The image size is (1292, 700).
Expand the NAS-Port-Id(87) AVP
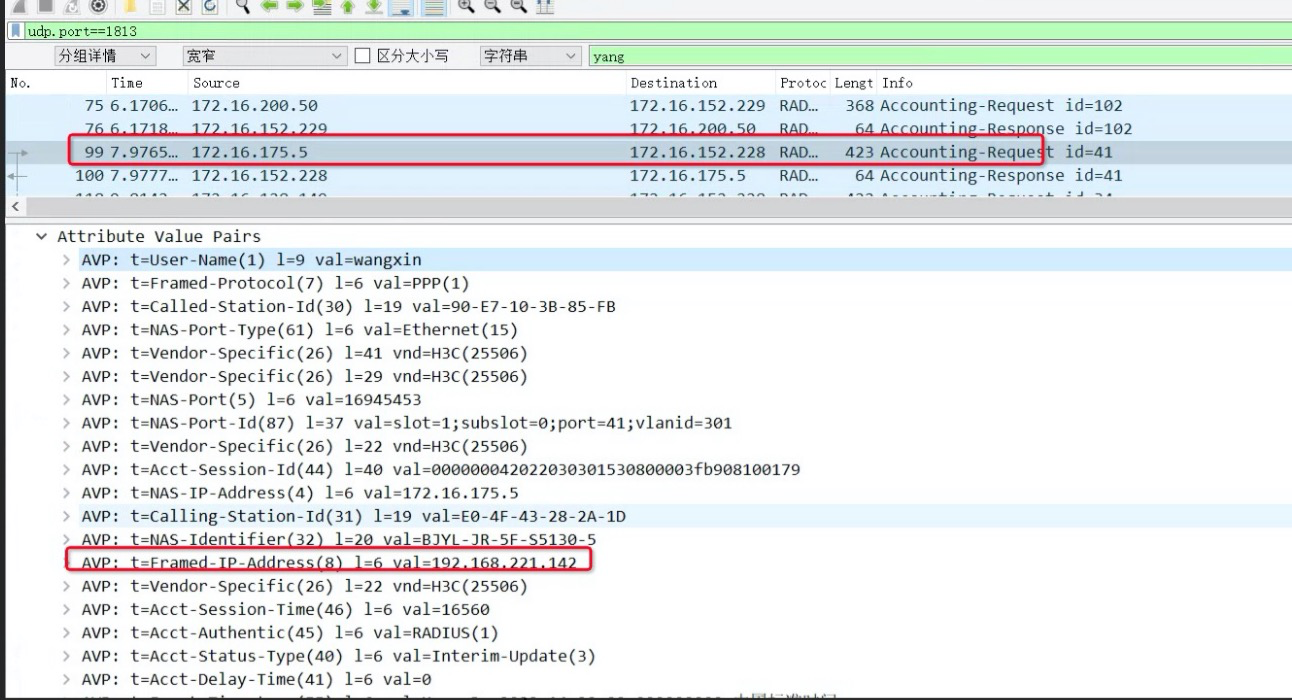[66, 423]
